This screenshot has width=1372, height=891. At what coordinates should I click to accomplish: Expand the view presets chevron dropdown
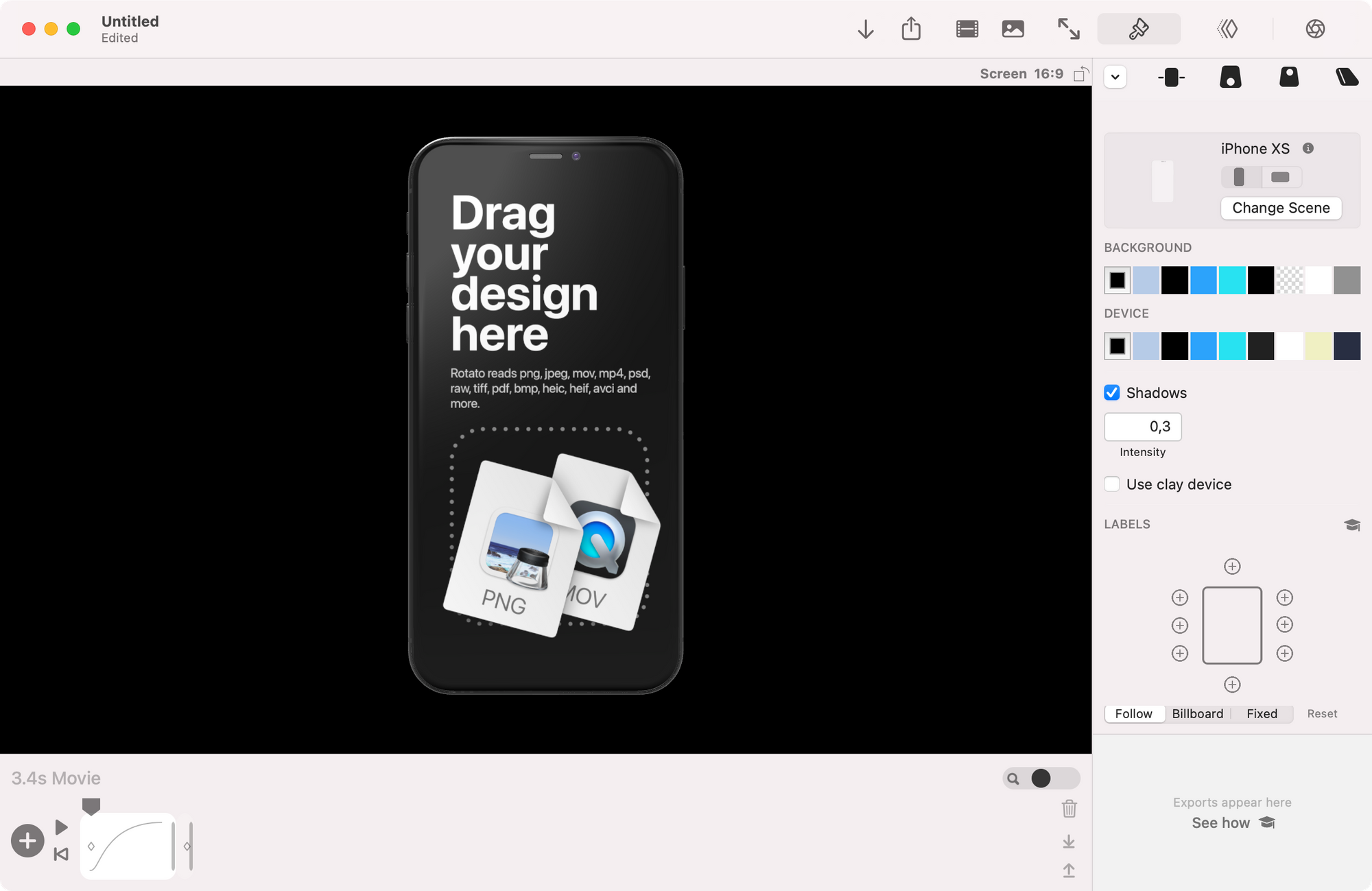pyautogui.click(x=1115, y=77)
